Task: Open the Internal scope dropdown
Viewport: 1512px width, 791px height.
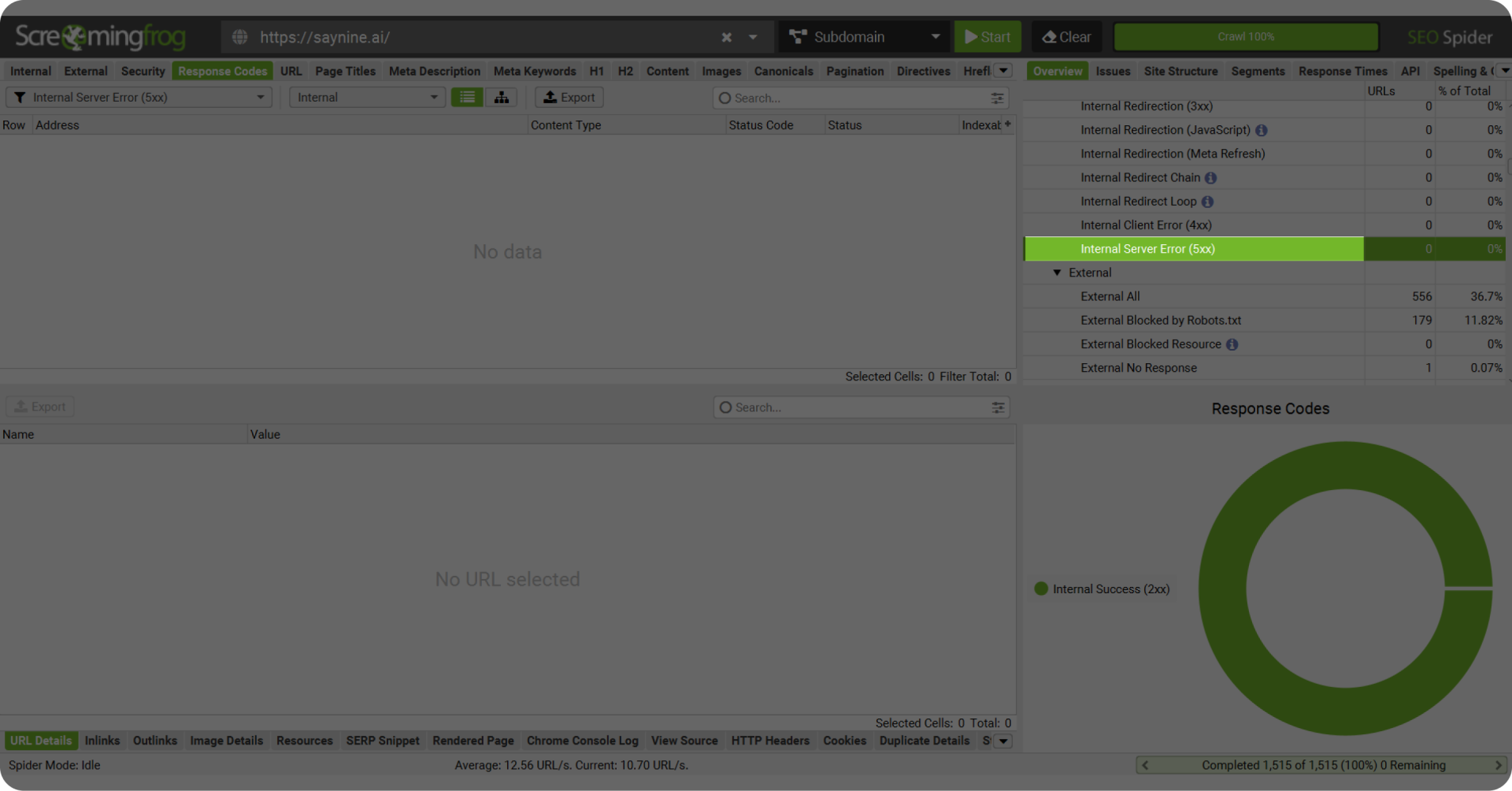Action: 367,98
